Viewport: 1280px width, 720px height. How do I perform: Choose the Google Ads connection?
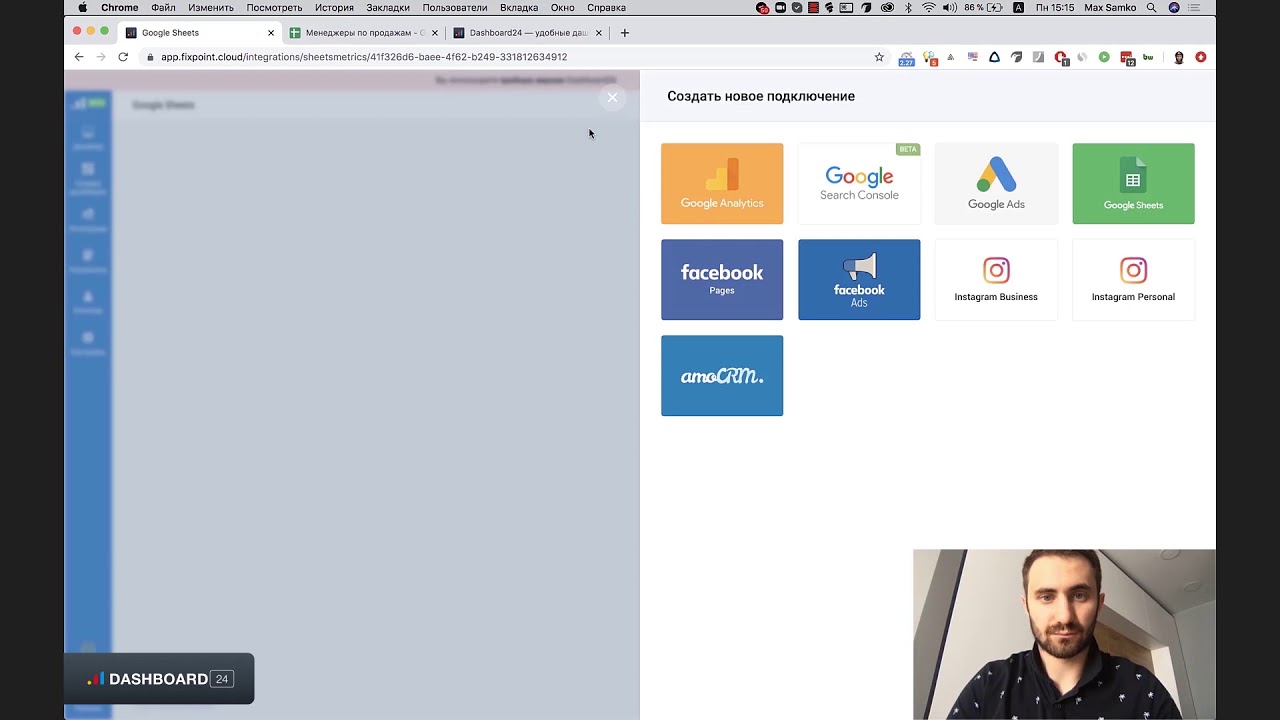pyautogui.click(x=996, y=183)
